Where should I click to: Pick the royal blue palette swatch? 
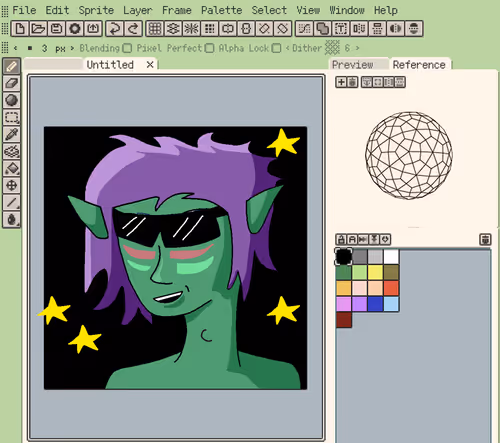[375, 304]
